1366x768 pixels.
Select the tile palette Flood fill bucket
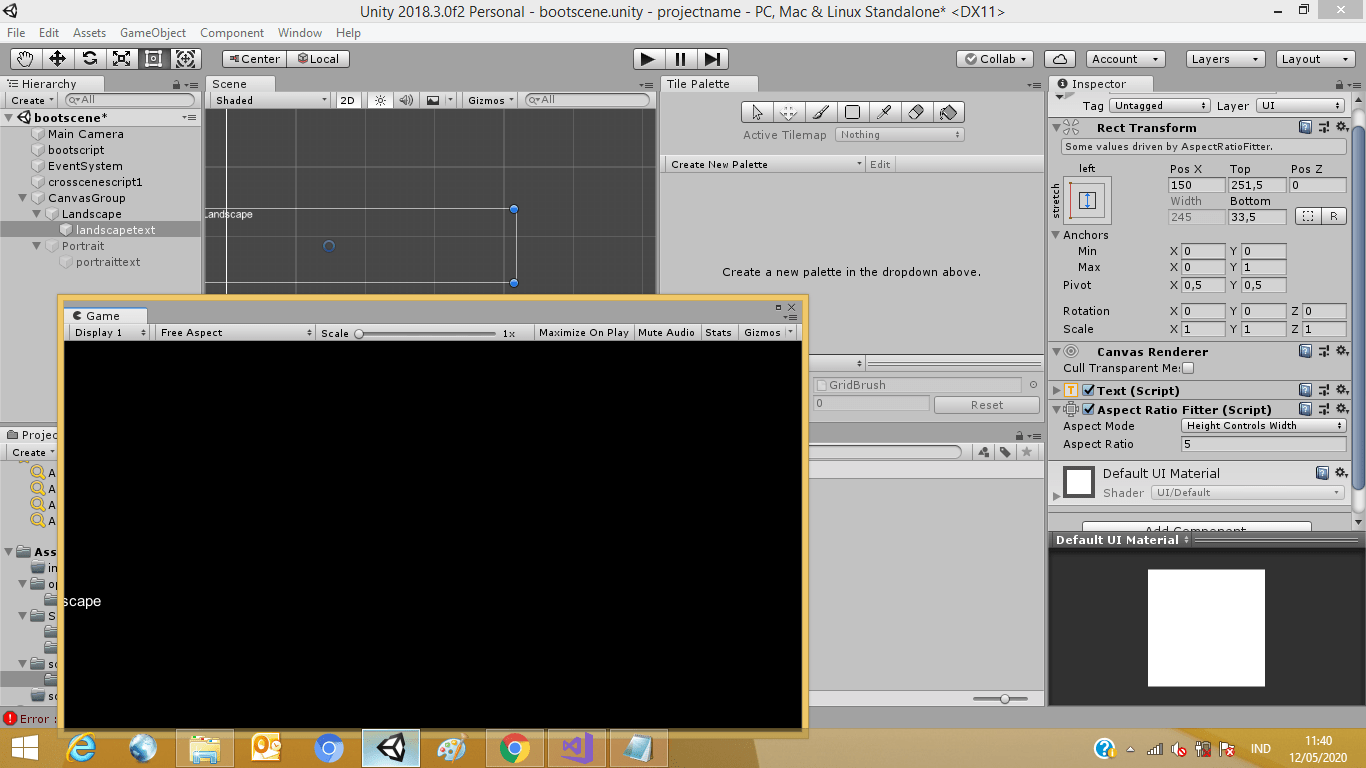[948, 112]
